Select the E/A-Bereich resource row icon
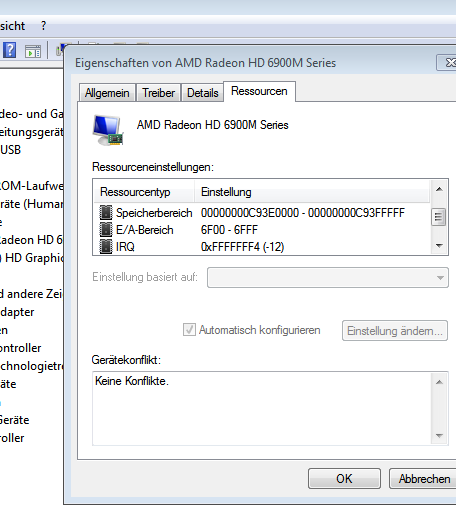Viewport: 456px width, 509px height. [106, 230]
